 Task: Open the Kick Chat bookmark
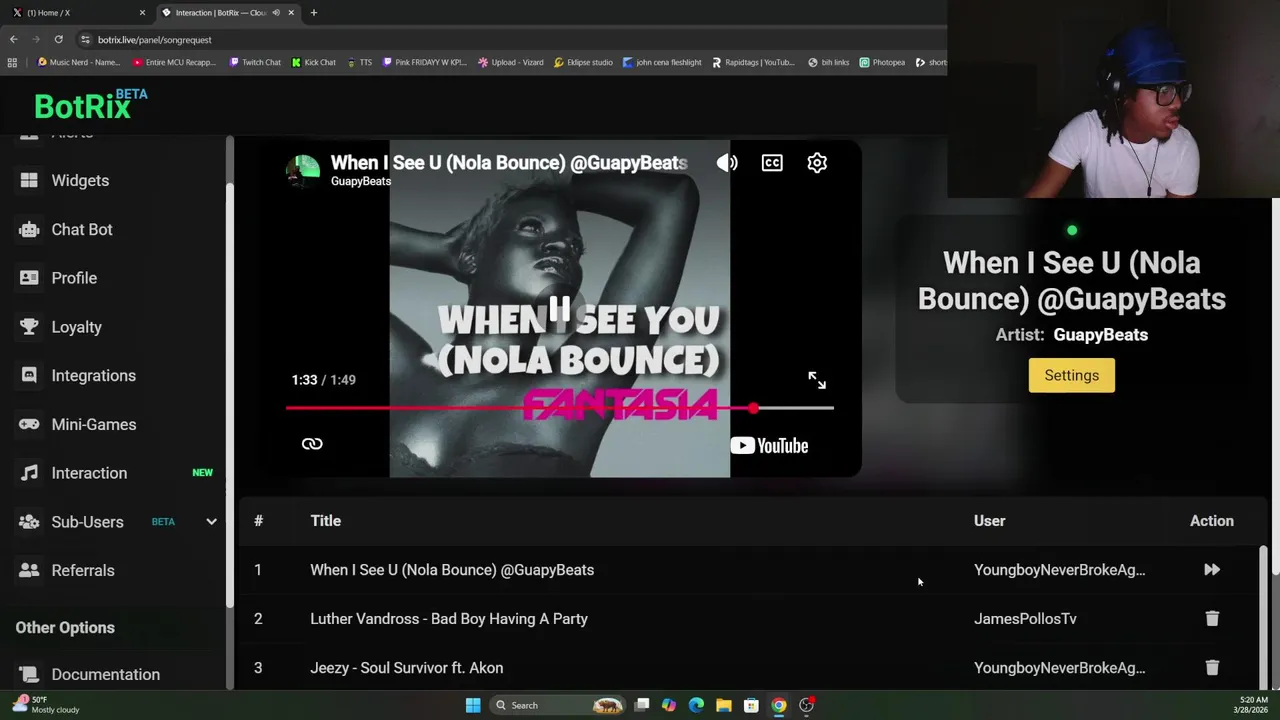click(314, 62)
